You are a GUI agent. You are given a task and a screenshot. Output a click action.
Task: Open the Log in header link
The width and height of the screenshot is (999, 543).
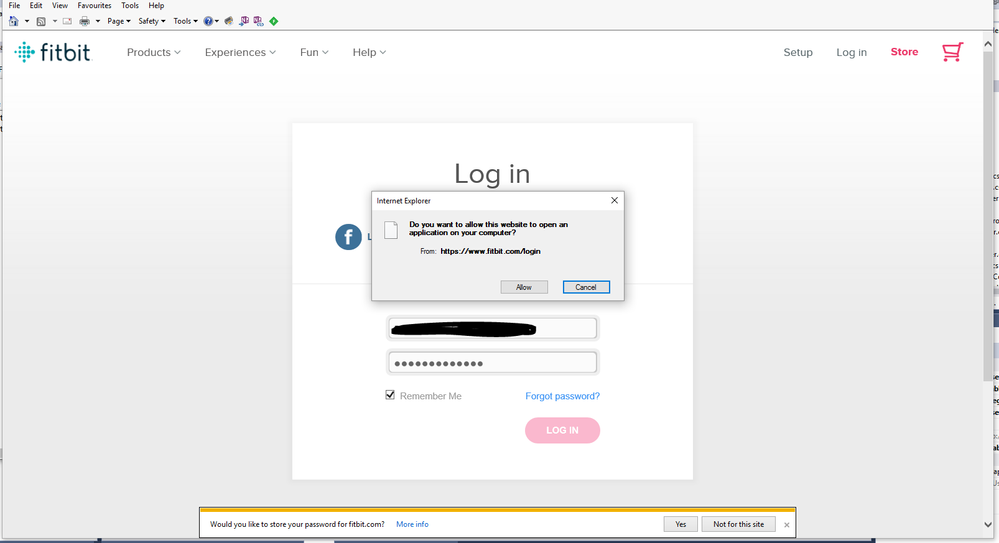851,52
